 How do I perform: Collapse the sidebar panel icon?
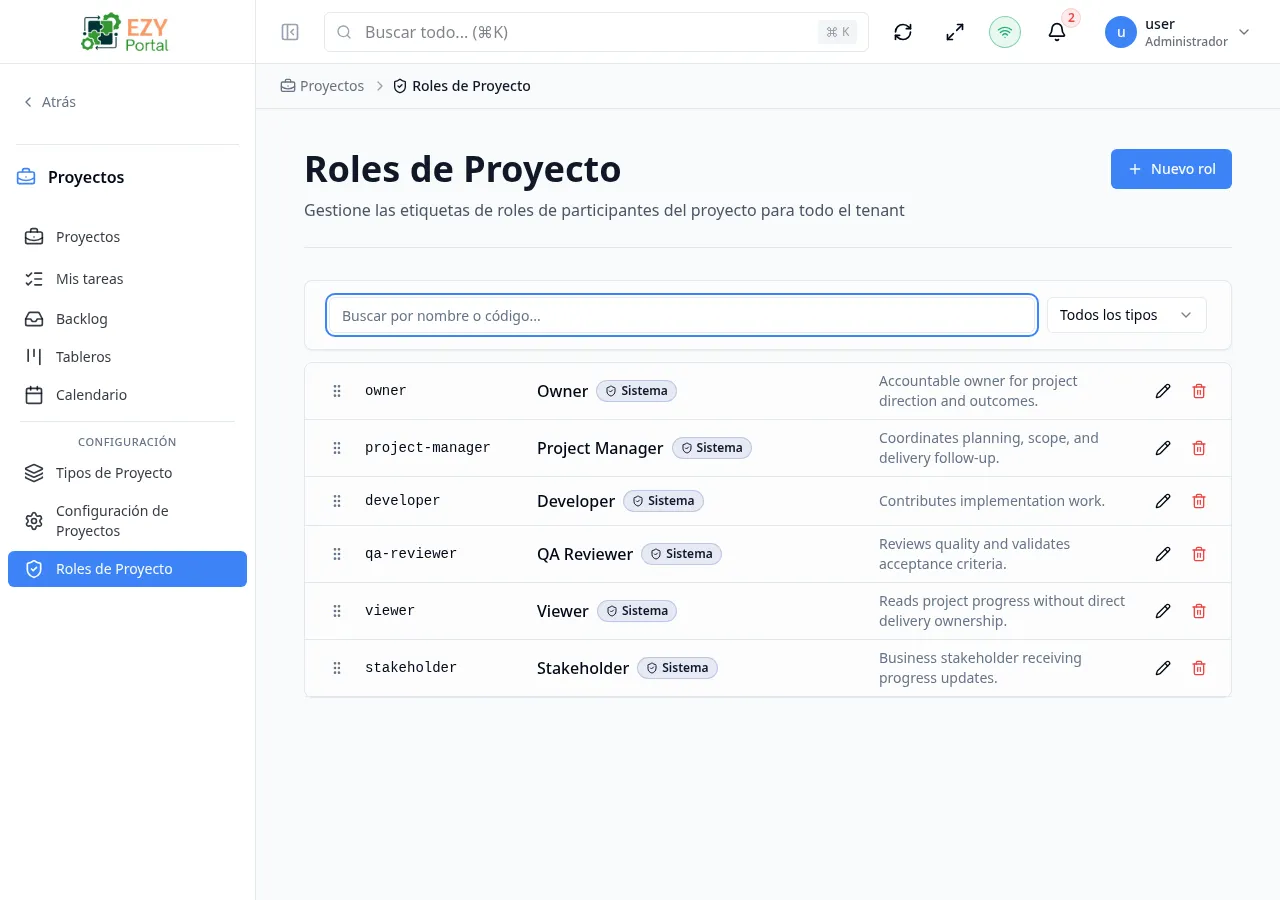[x=290, y=32]
